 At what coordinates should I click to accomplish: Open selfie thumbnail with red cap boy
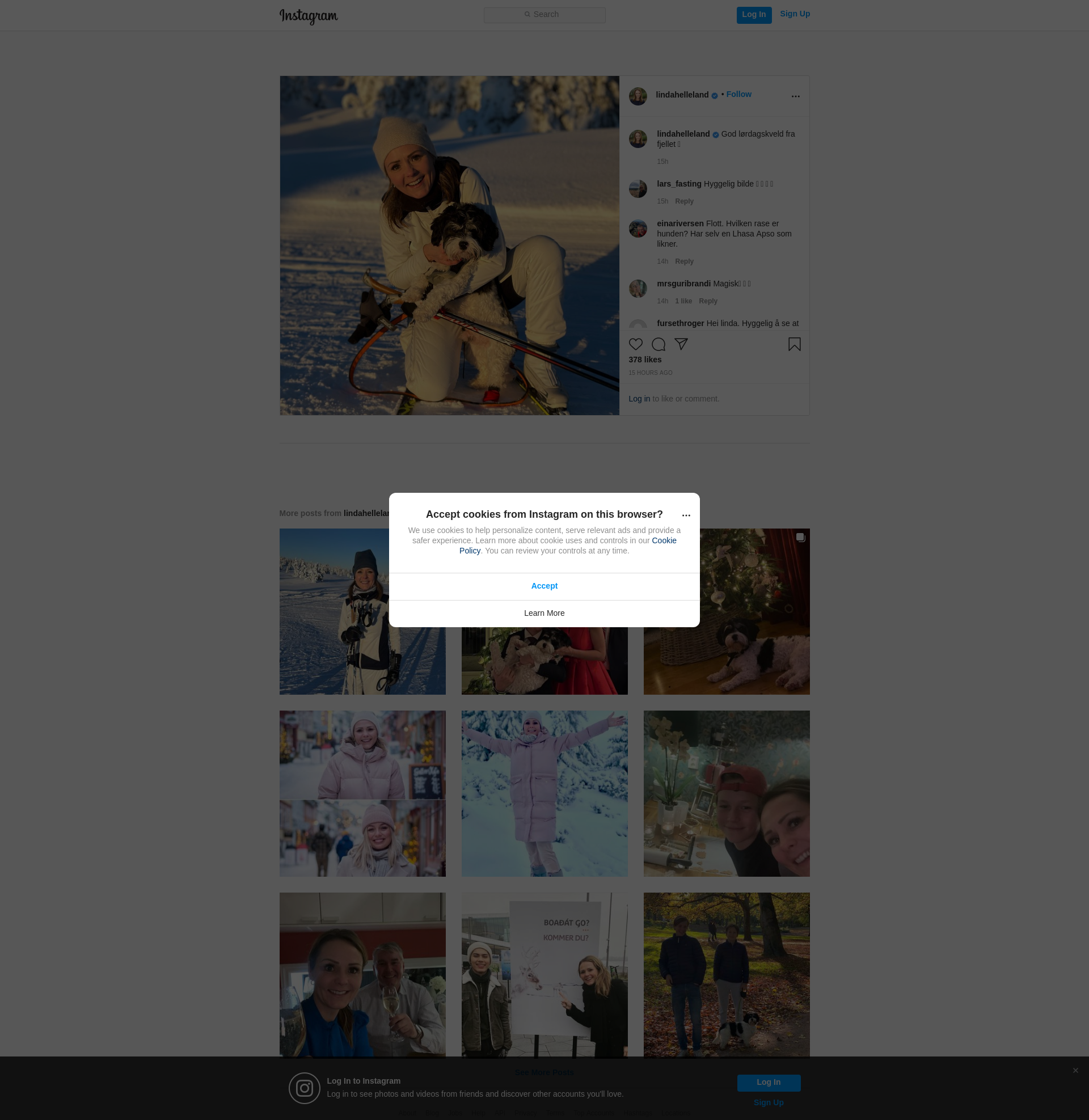point(727,793)
